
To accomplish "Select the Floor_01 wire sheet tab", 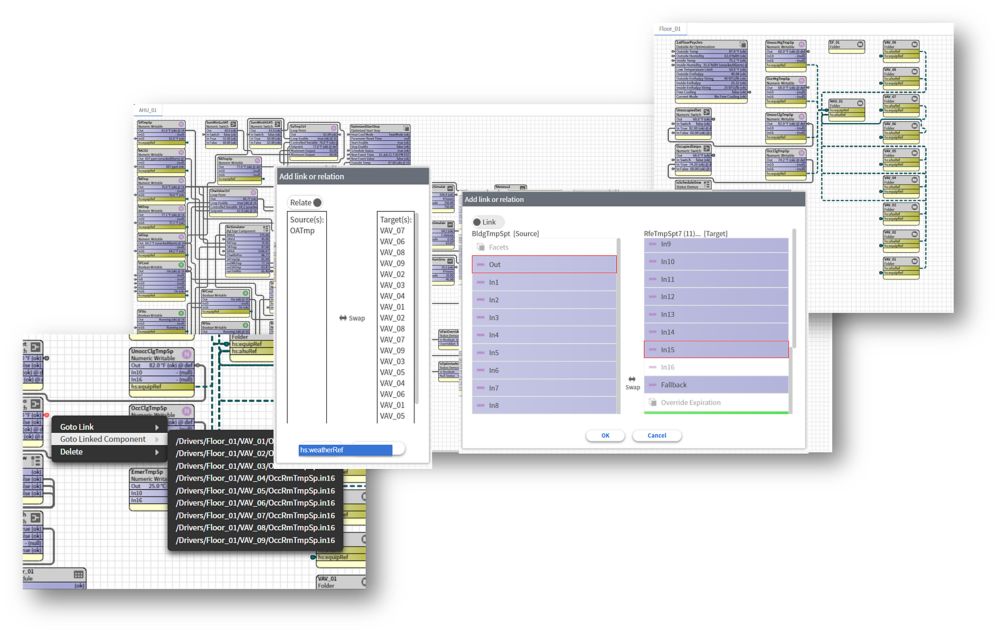I will tap(670, 29).
